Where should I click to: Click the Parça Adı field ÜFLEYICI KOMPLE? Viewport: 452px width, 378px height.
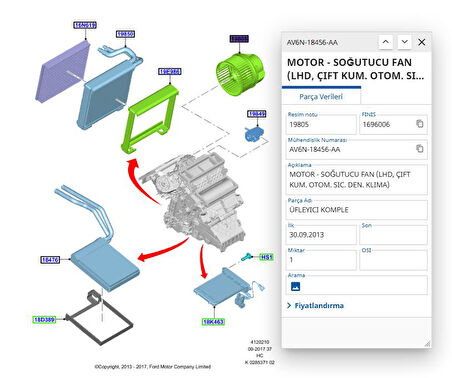[x=357, y=210]
